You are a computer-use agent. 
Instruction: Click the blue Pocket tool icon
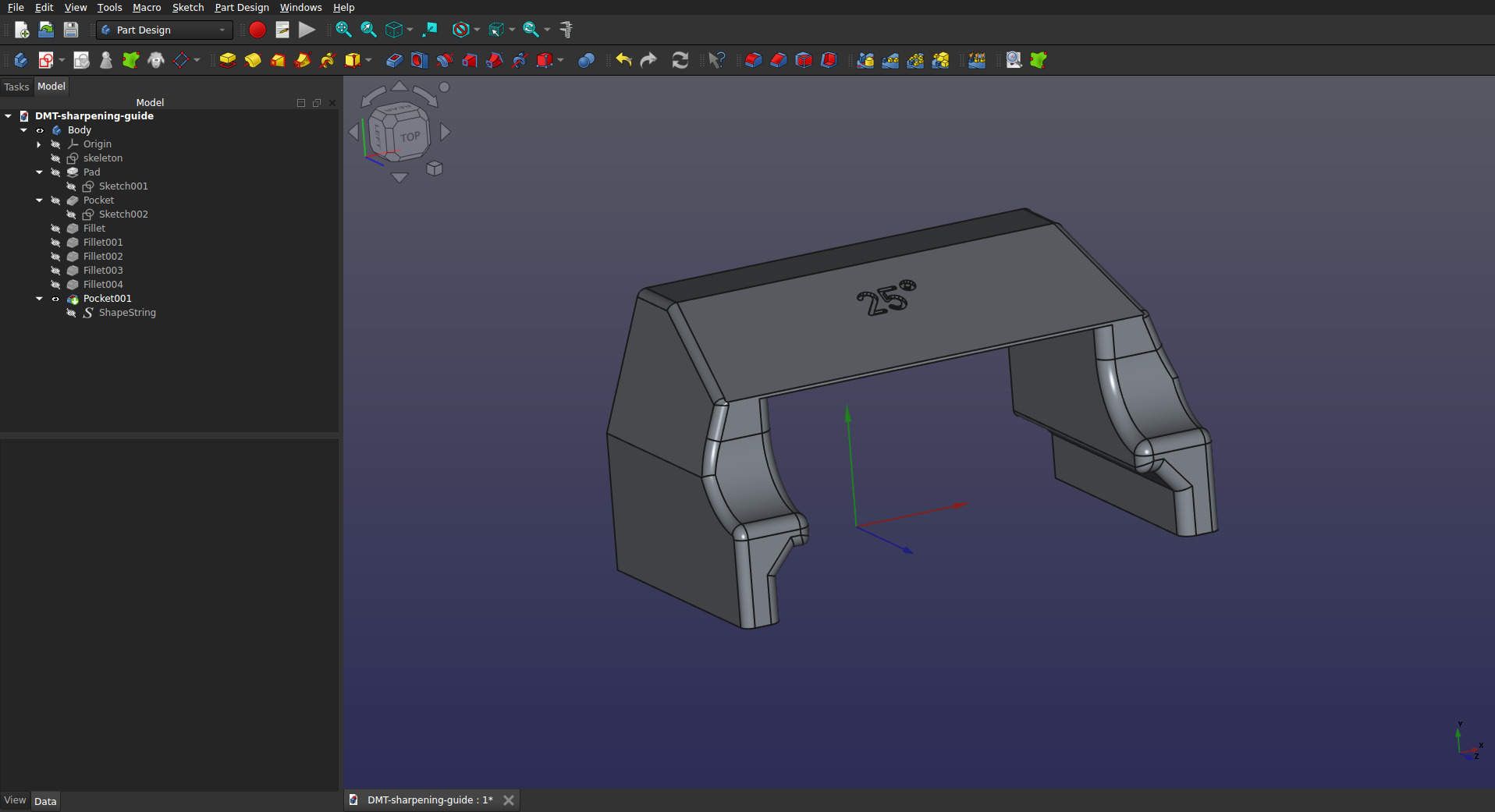click(395, 60)
